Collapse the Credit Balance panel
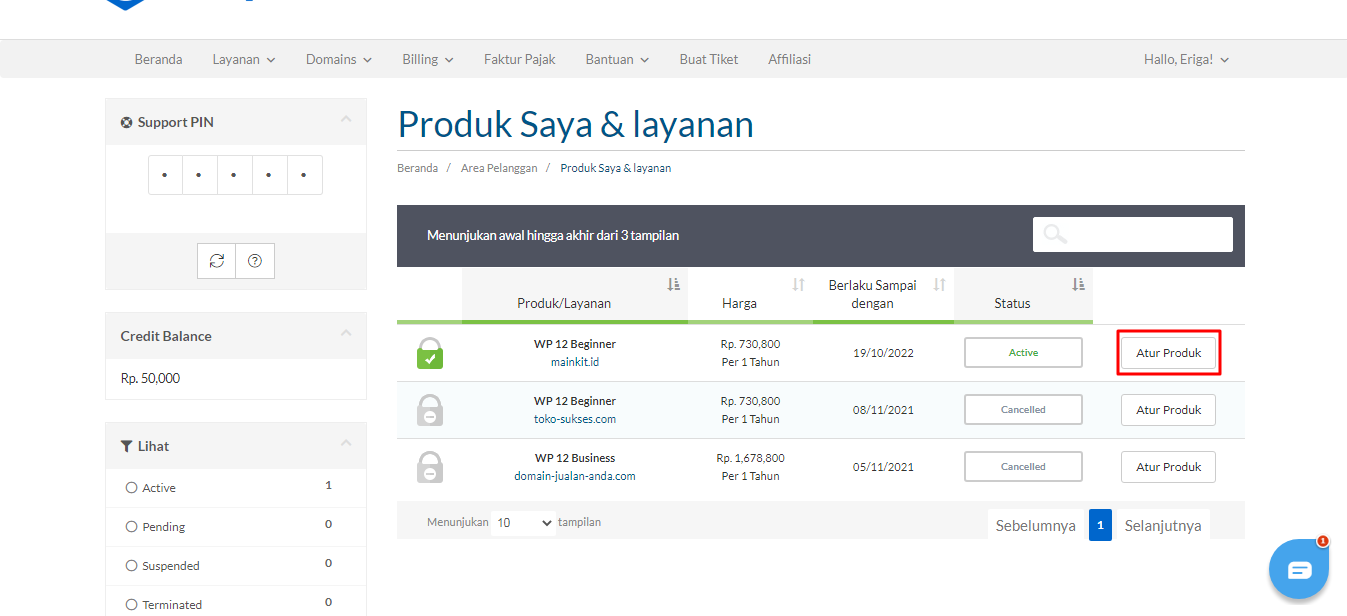This screenshot has width=1347, height=616. (x=346, y=335)
